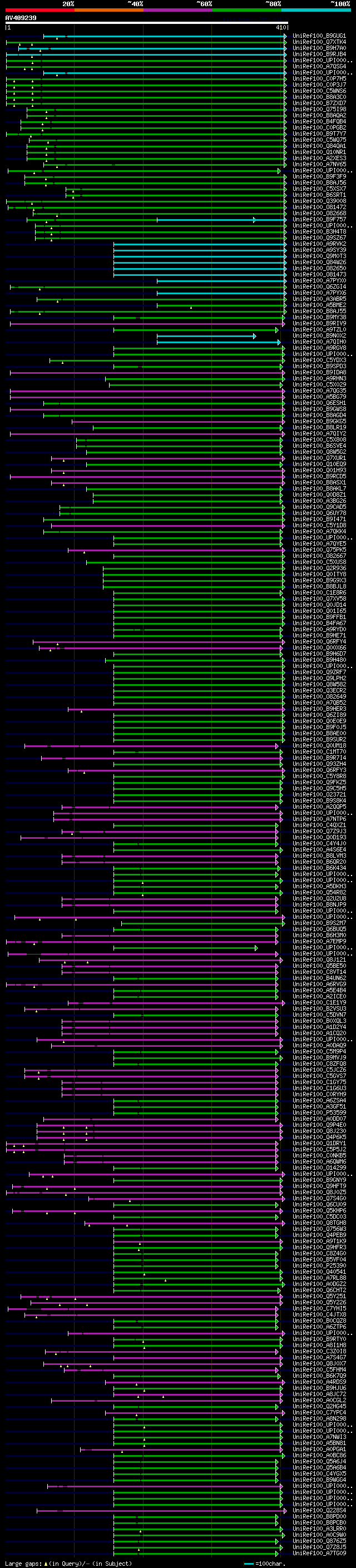This screenshot has width=356, height=1568.
Task: Select hit label UniRef100_Q8J0X7
Action: [319, 1363]
